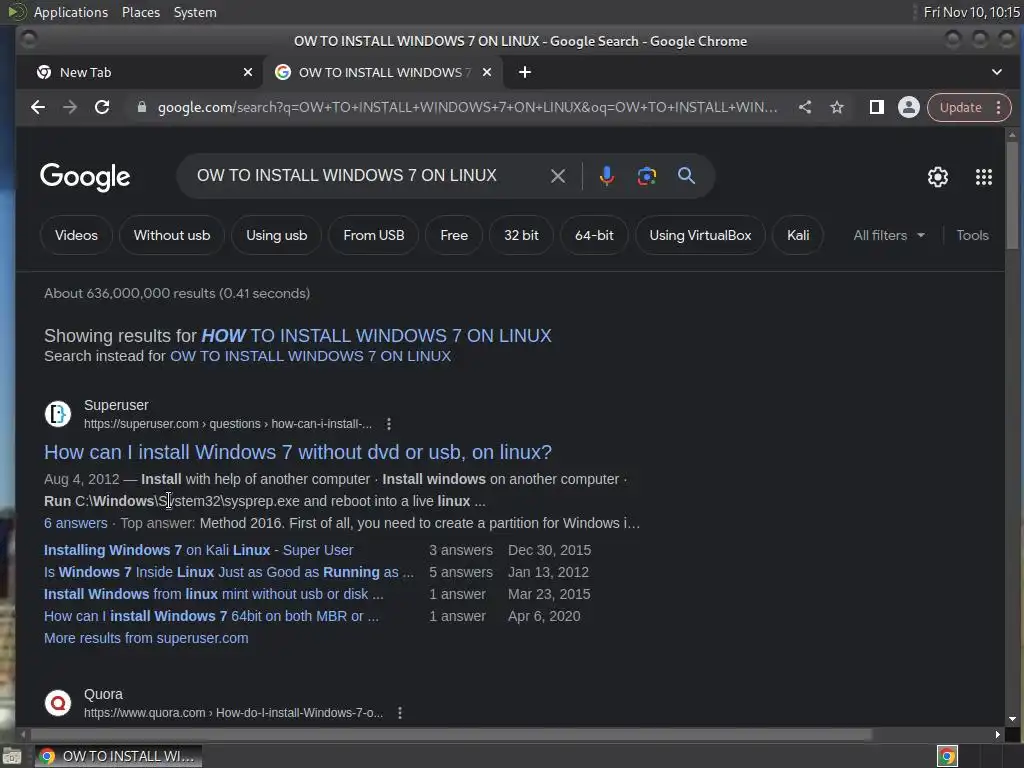Switch to the New Tab tab
Image resolution: width=1024 pixels, height=768 pixels.
(140, 72)
